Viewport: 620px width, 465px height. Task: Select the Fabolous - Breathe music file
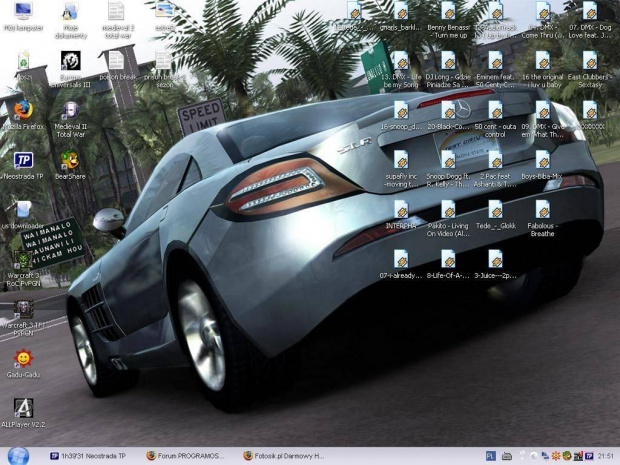pos(542,210)
